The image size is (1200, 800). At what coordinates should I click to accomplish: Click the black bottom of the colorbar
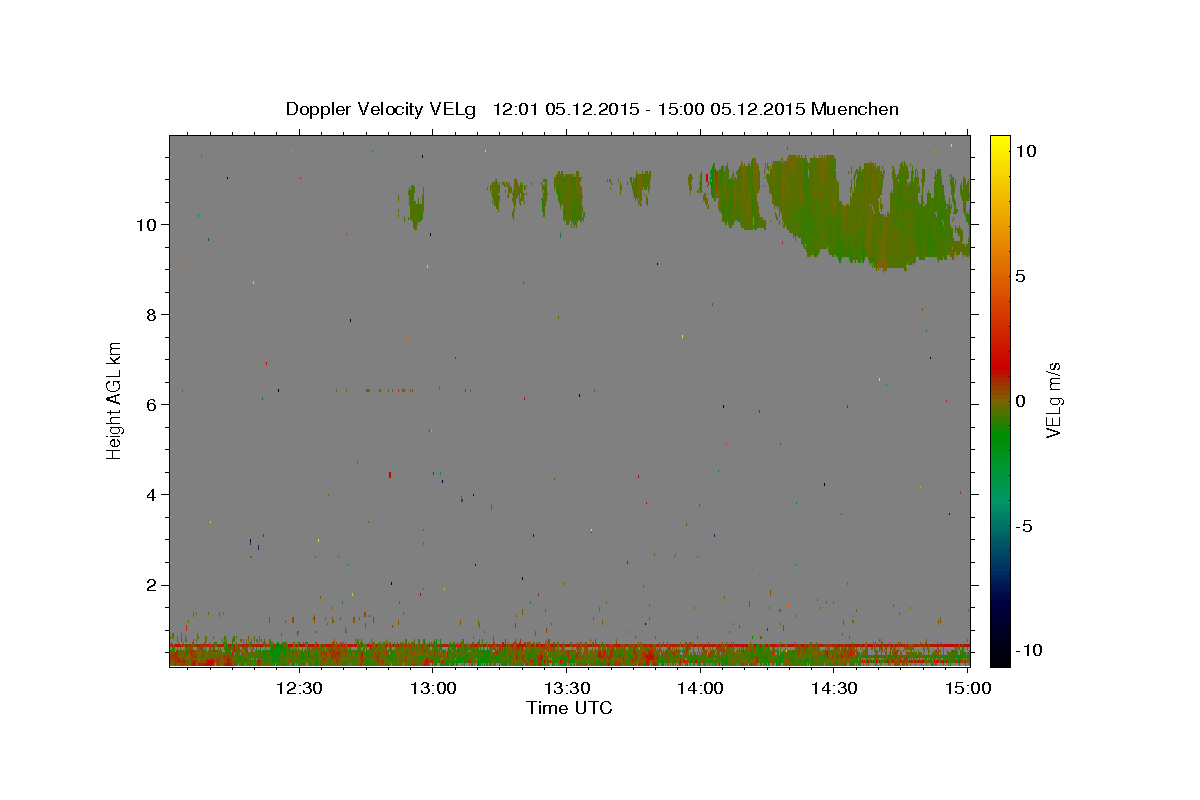pos(999,655)
